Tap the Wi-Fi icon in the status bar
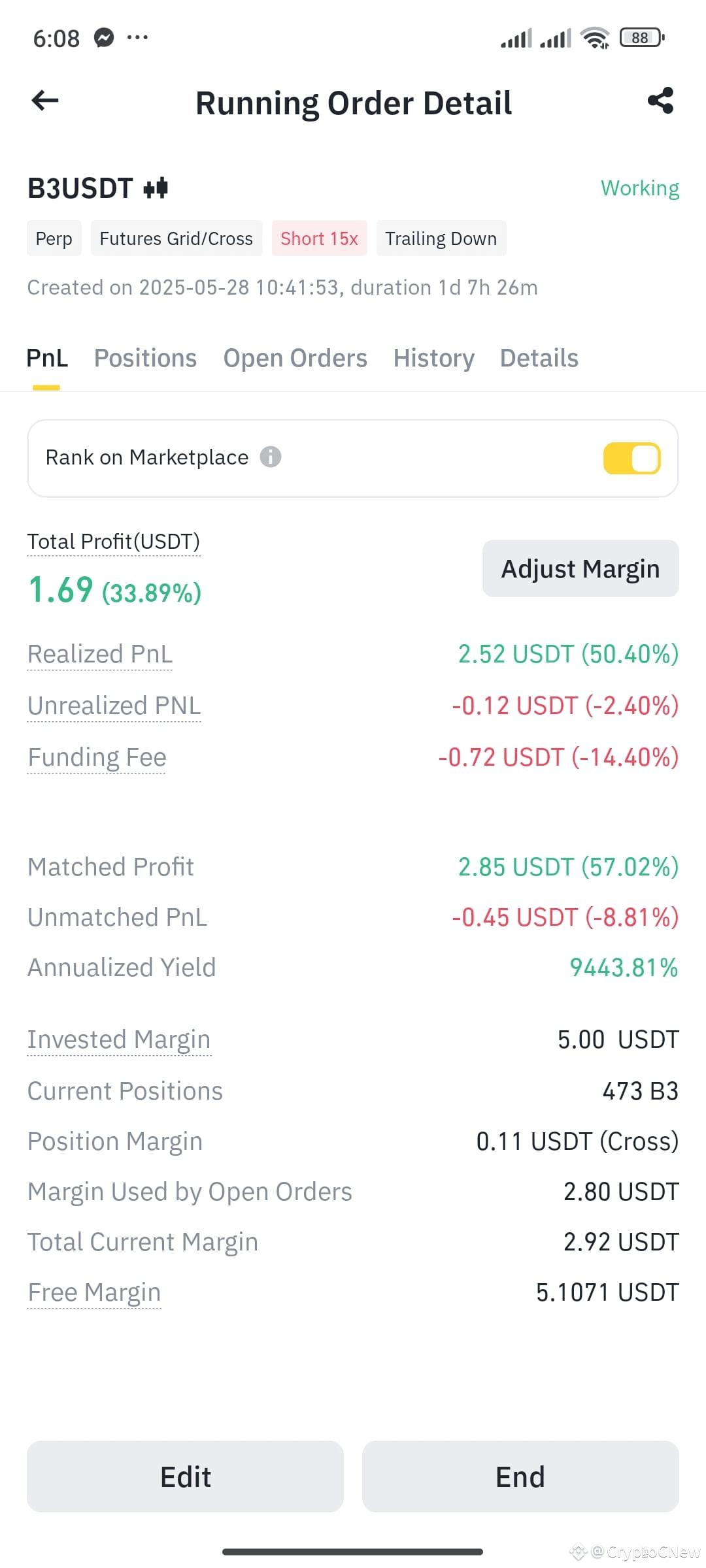 [595, 38]
